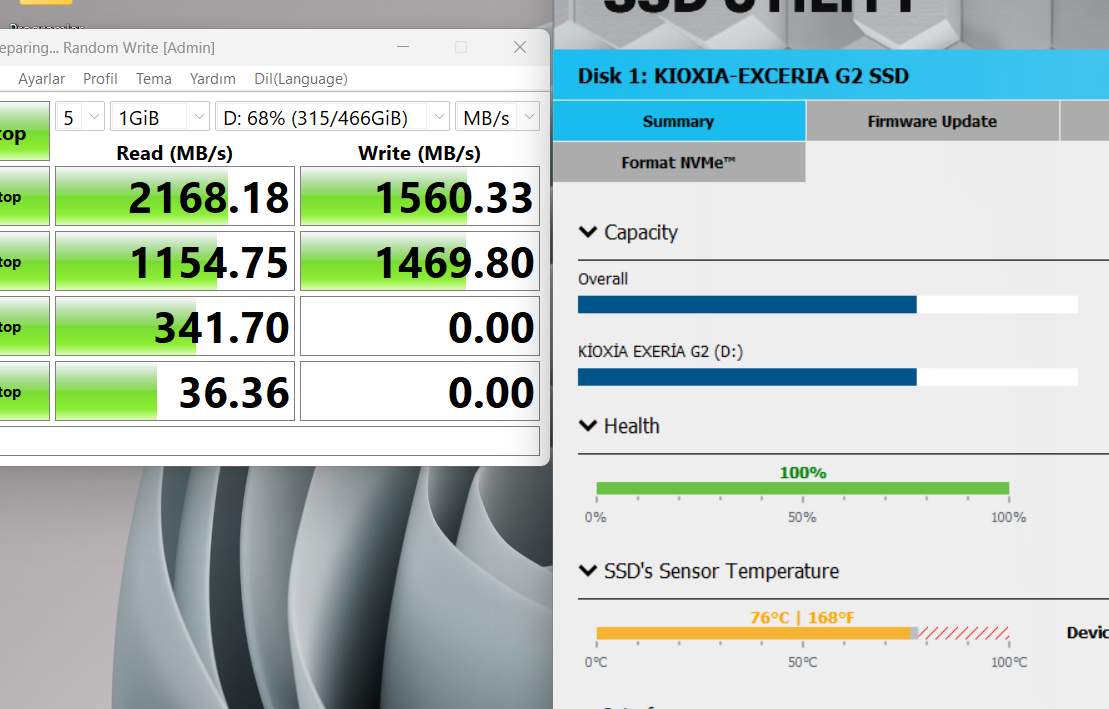This screenshot has width=1109, height=709.
Task: Click Stop button beside 1154.75 row
Action: click(24, 261)
